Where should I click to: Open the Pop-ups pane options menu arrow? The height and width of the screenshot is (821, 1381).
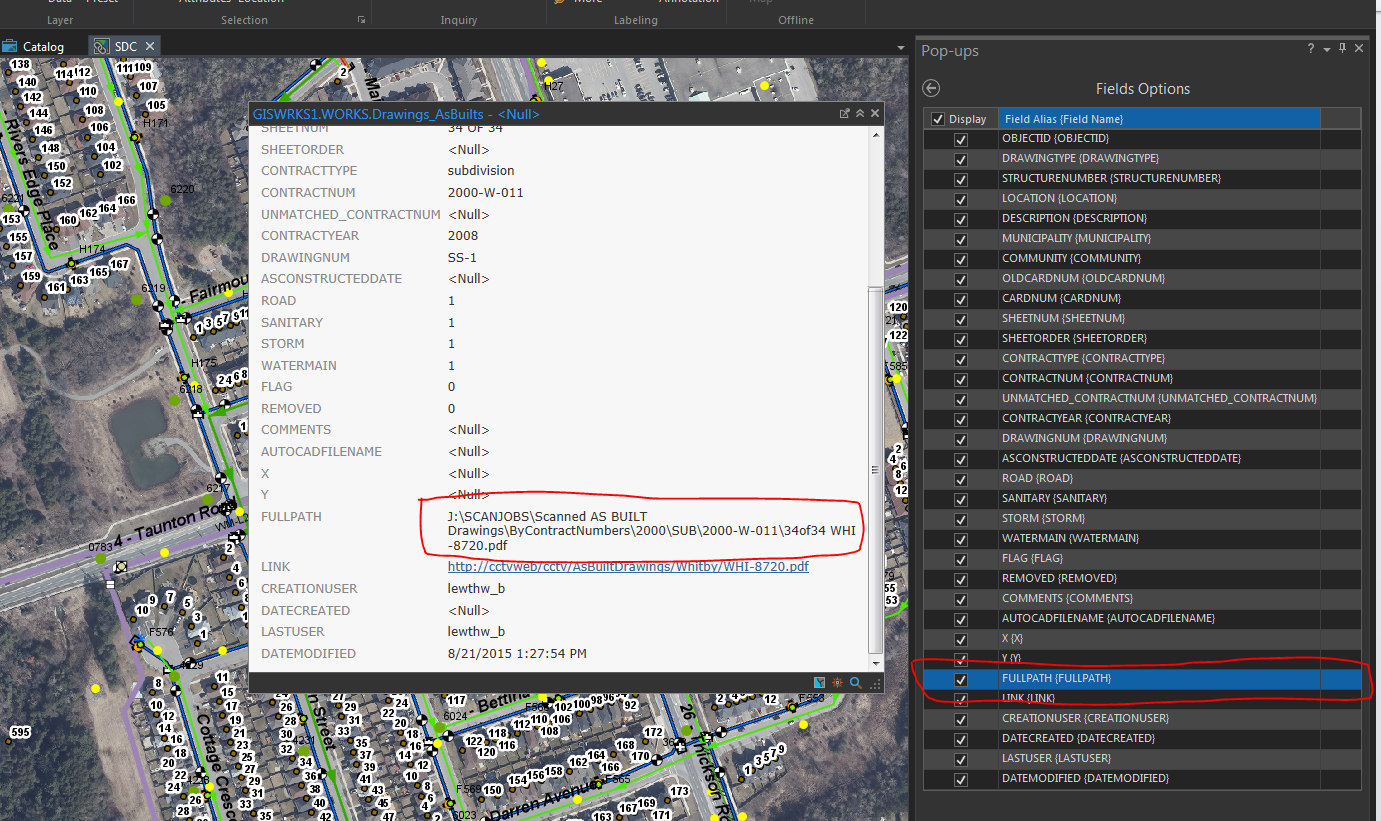coord(1327,49)
